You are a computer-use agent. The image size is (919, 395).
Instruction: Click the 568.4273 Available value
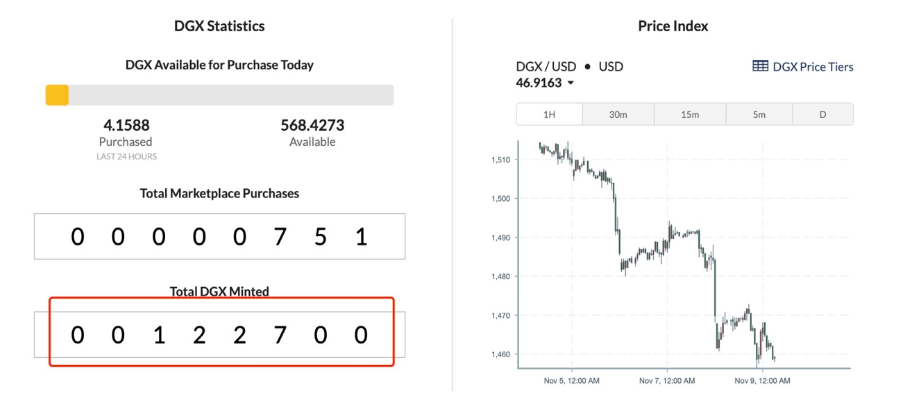click(x=312, y=125)
